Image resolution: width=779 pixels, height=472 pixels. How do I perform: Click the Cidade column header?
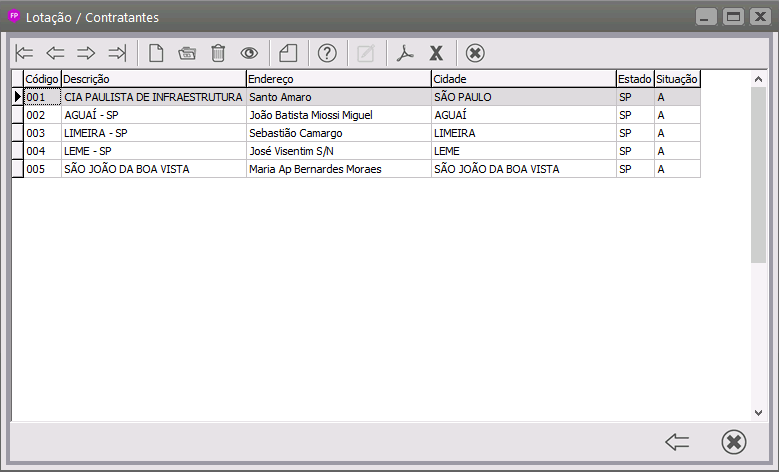click(x=523, y=79)
